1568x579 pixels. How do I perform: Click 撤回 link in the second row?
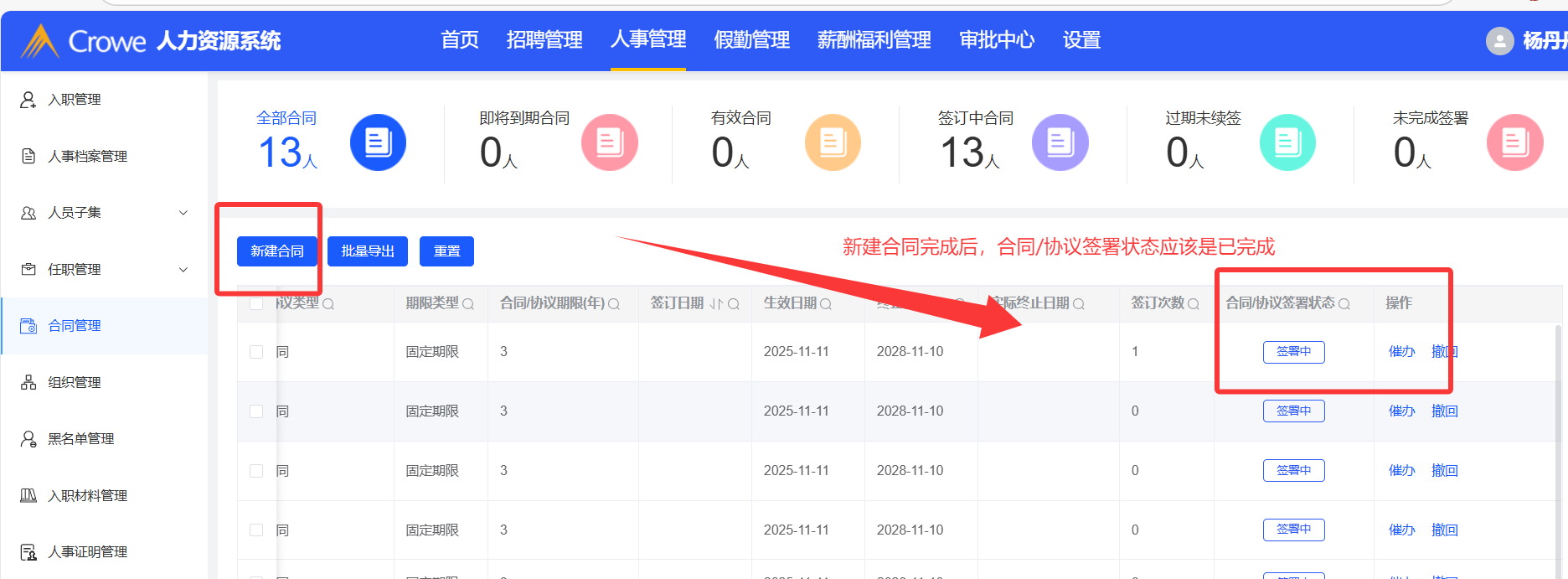click(1444, 411)
